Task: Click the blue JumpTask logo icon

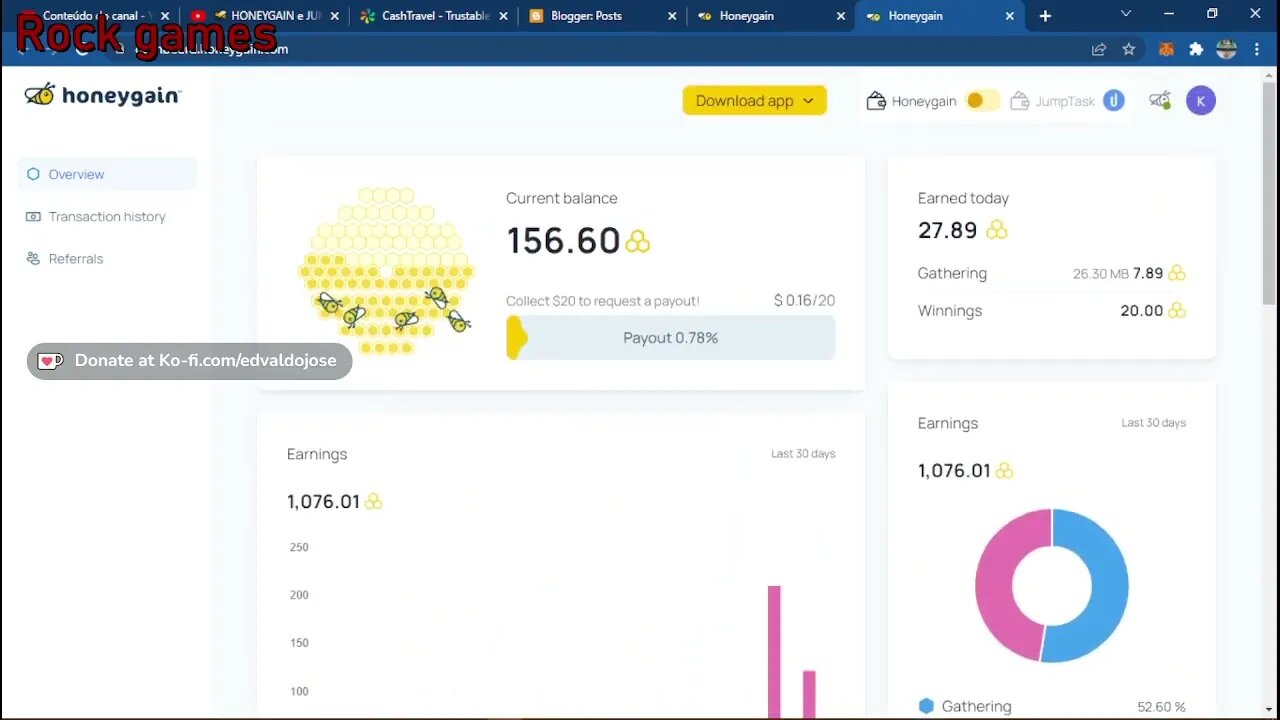Action: click(x=1114, y=100)
